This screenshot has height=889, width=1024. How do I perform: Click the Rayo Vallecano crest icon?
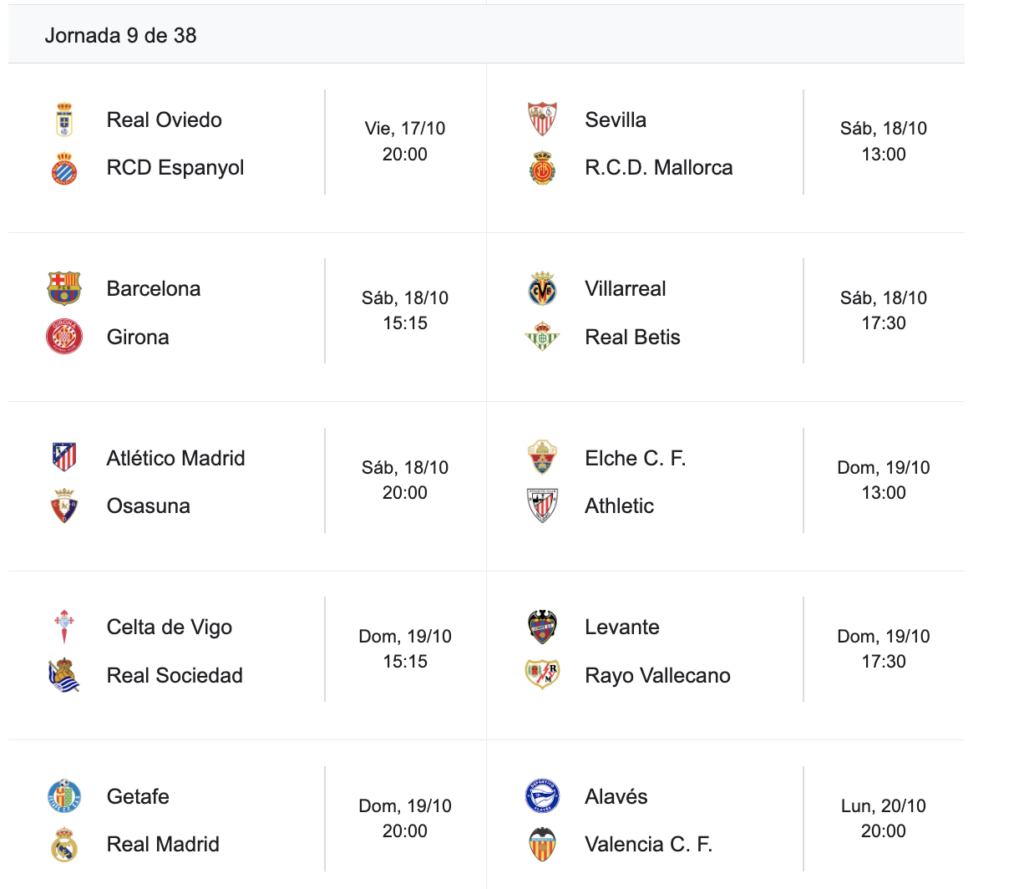tap(542, 675)
